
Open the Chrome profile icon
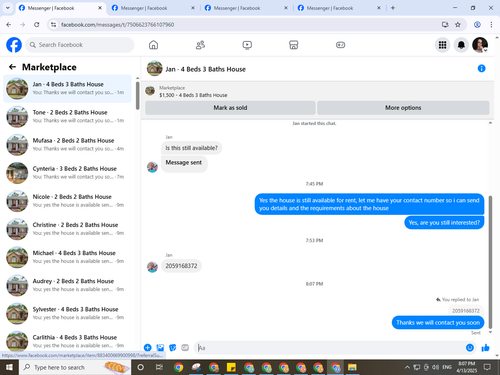[477, 24]
